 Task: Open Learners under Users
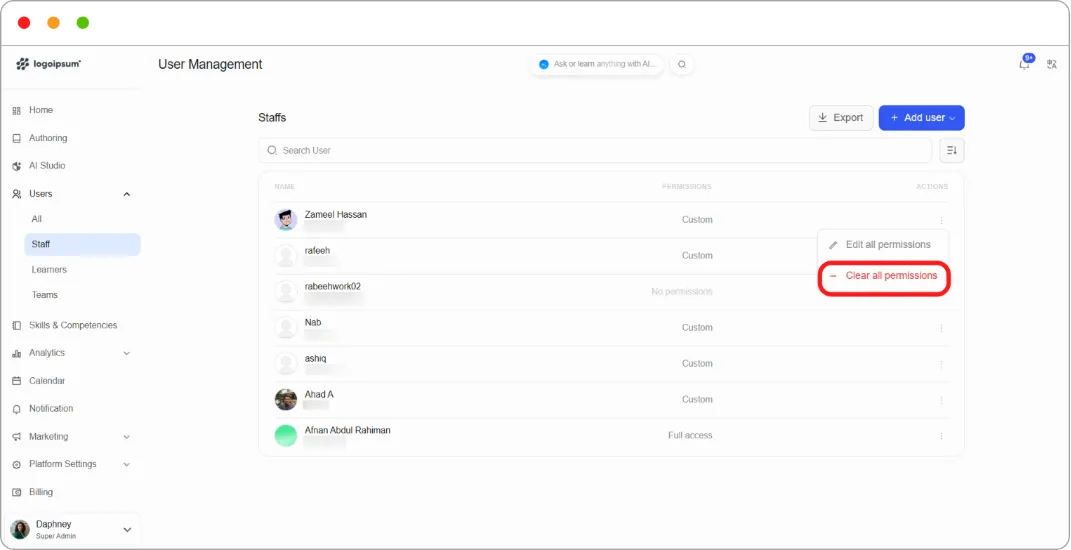[49, 269]
